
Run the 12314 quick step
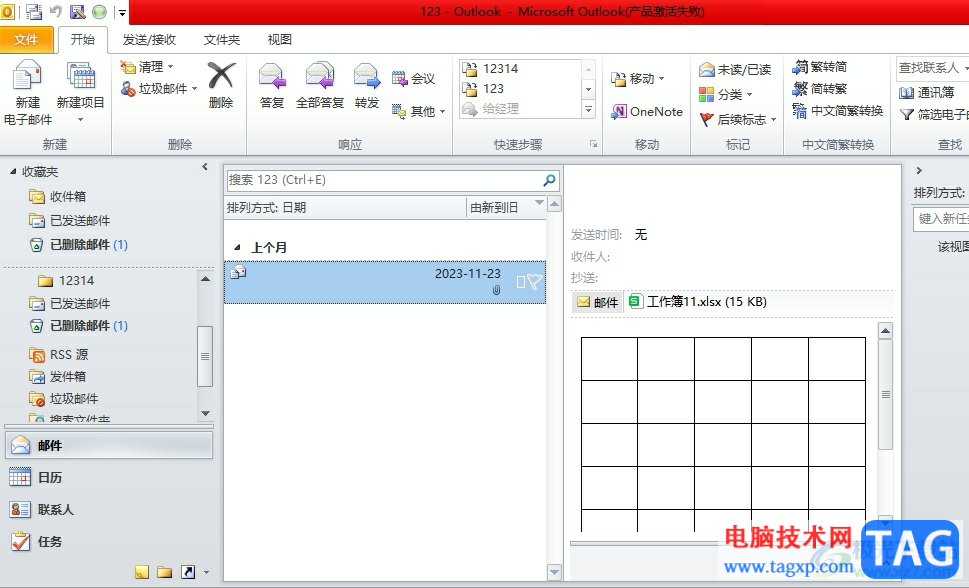[x=520, y=69]
